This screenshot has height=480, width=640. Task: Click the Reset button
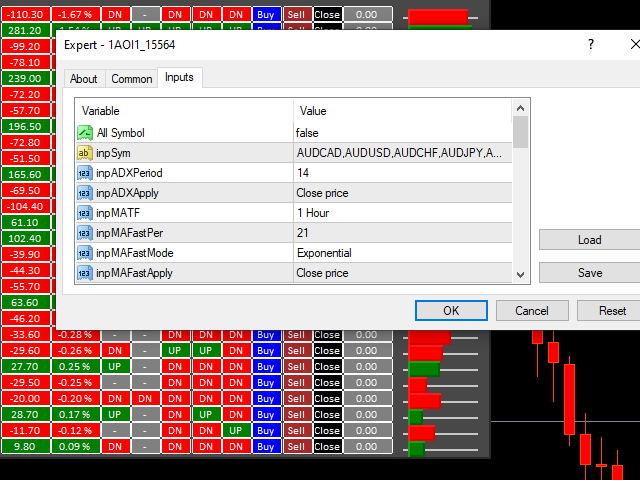[x=612, y=311]
